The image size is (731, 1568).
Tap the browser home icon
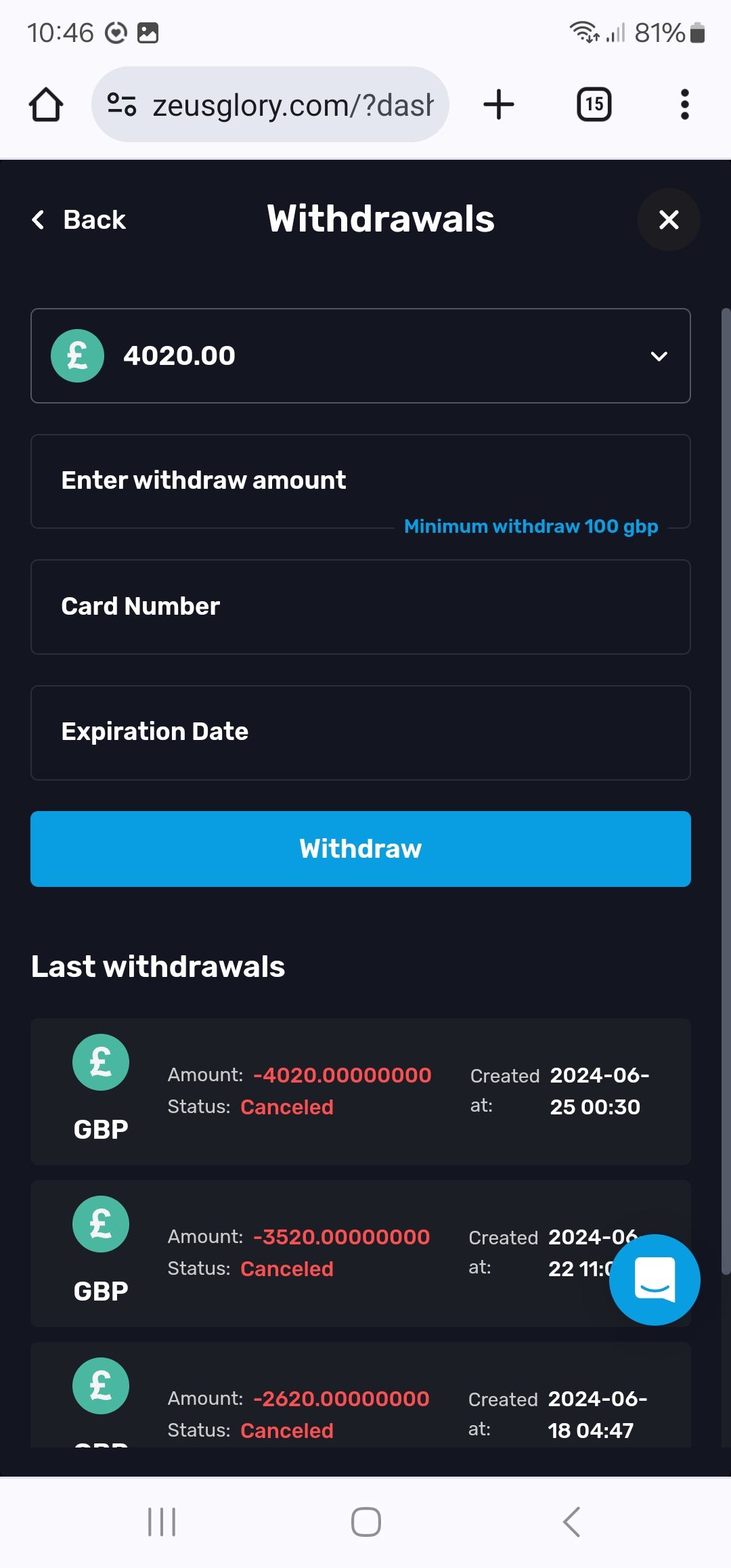coord(46,105)
